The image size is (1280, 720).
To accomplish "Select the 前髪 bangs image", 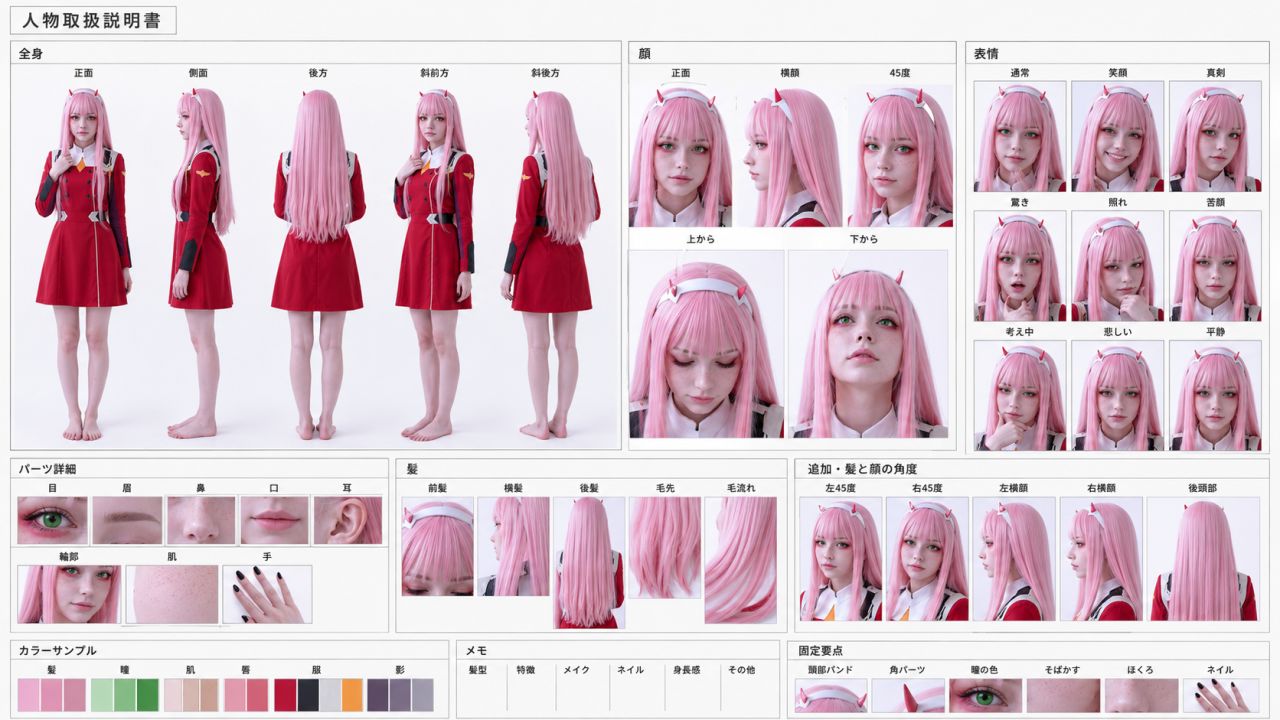I will (438, 547).
